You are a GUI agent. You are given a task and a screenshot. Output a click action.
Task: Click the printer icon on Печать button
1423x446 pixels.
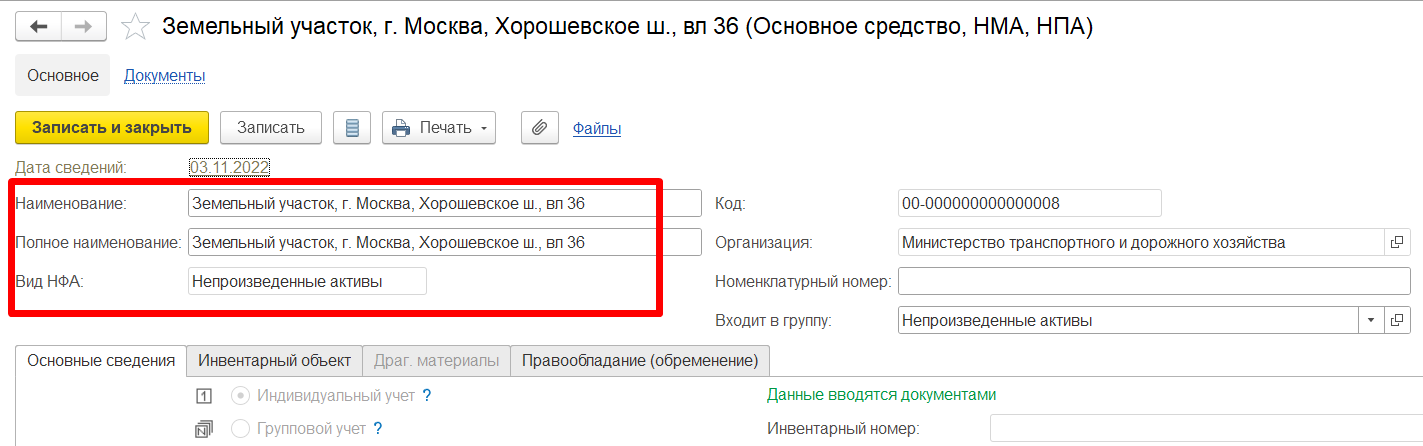pos(401,128)
